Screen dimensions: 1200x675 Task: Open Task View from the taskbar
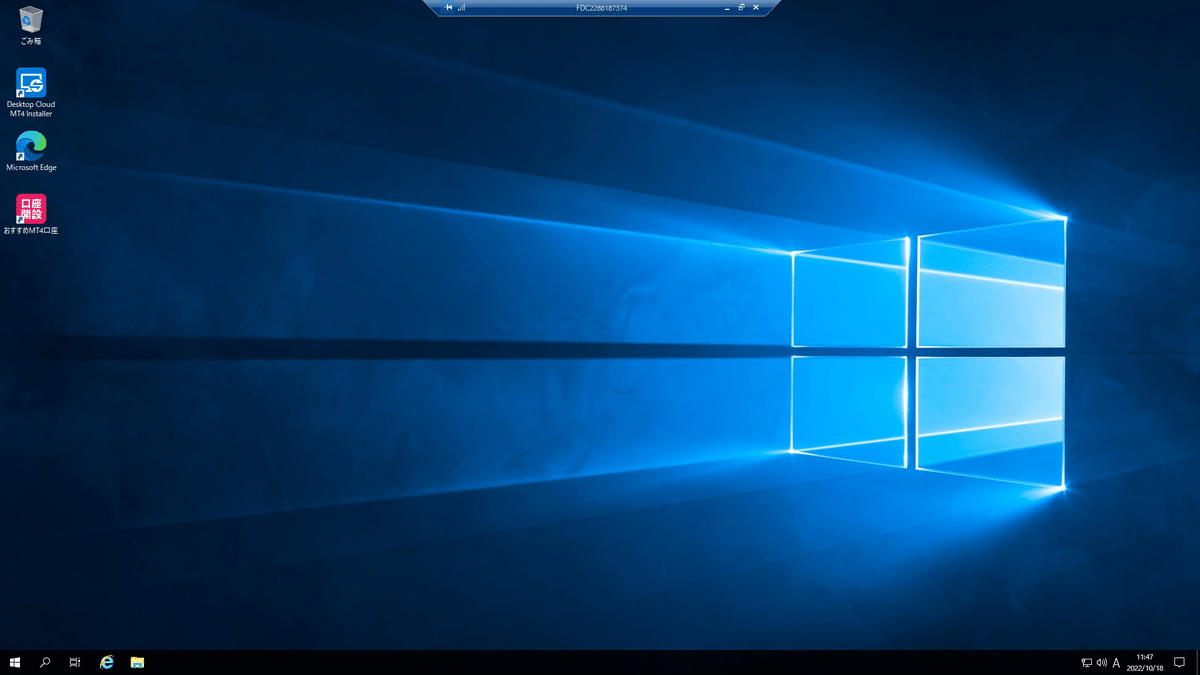(75, 662)
